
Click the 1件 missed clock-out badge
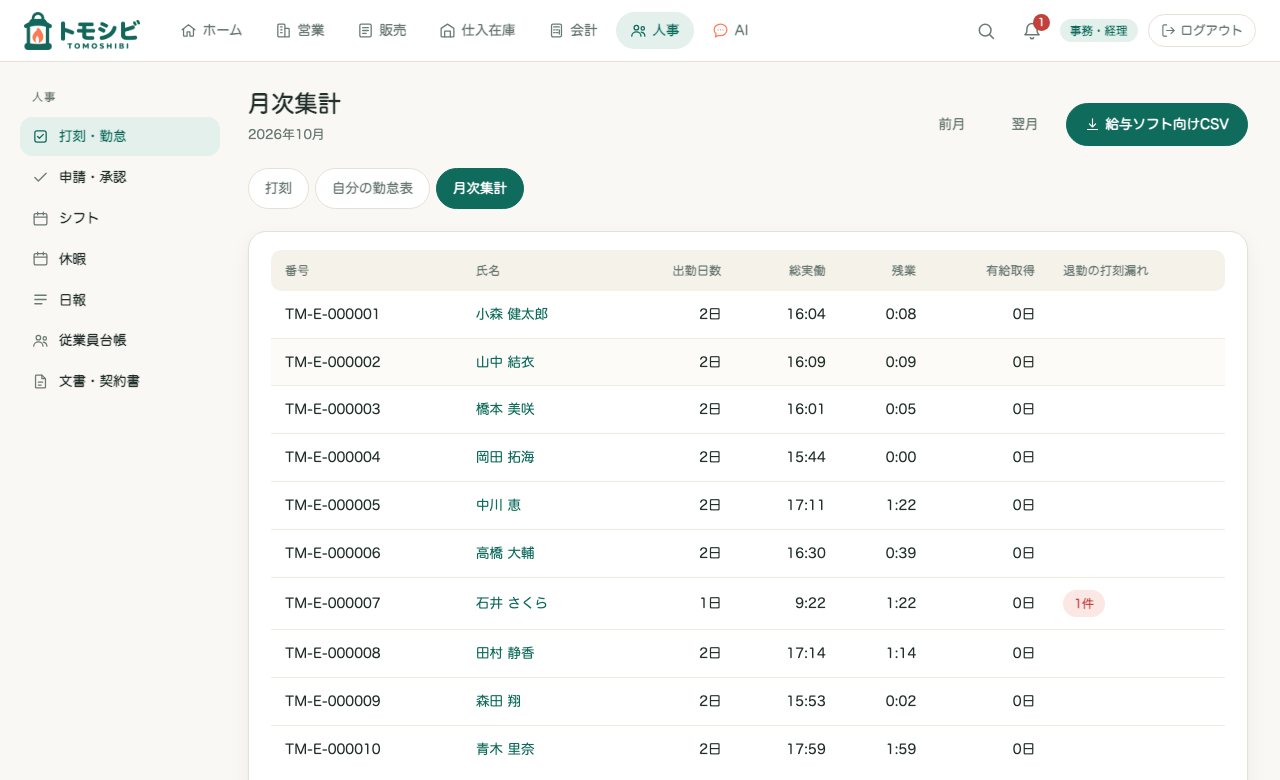[x=1084, y=603]
